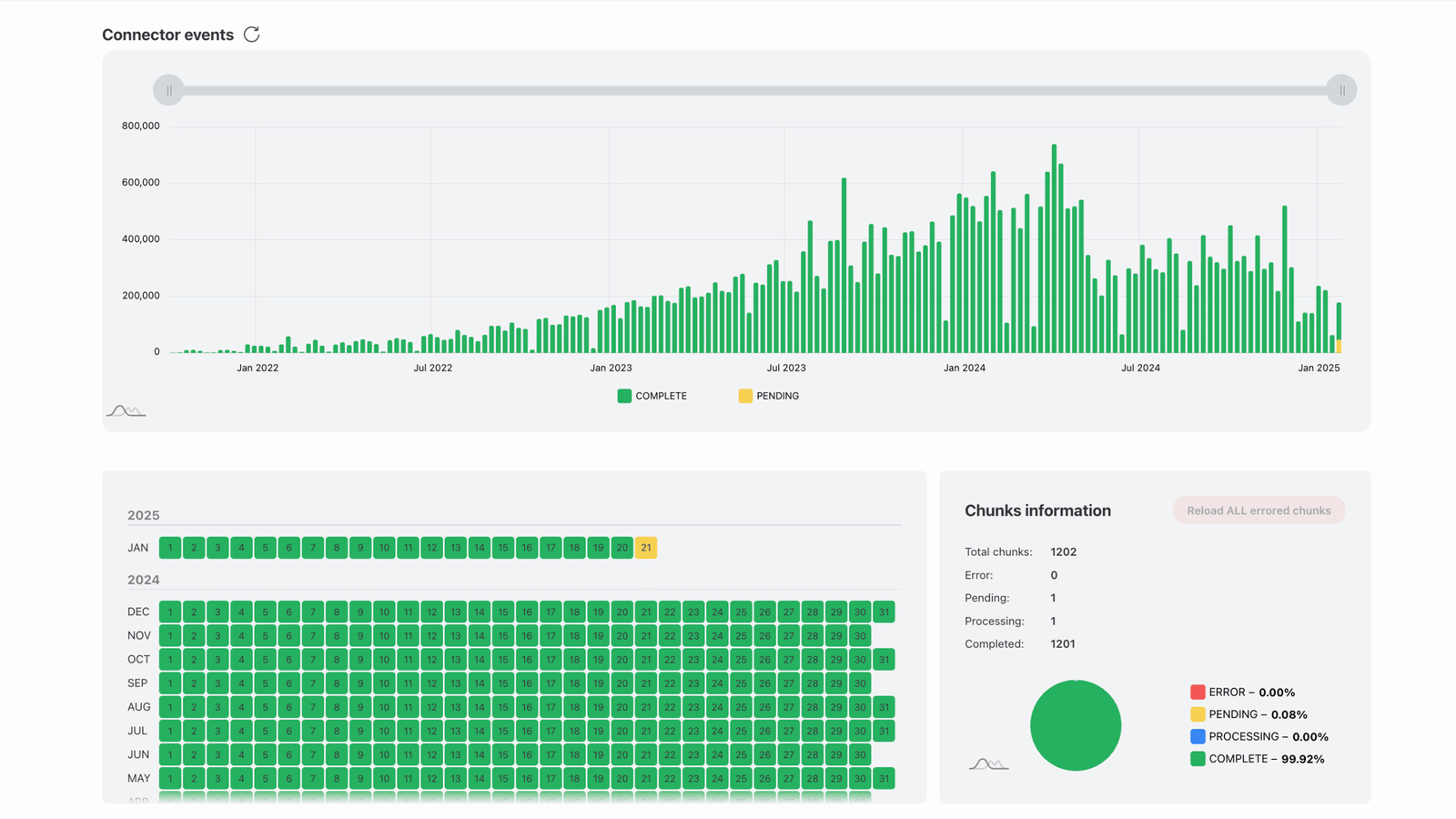1456x819 pixels.
Task: Toggle PROCESSING entry in pie legend
Action: pos(1259,737)
